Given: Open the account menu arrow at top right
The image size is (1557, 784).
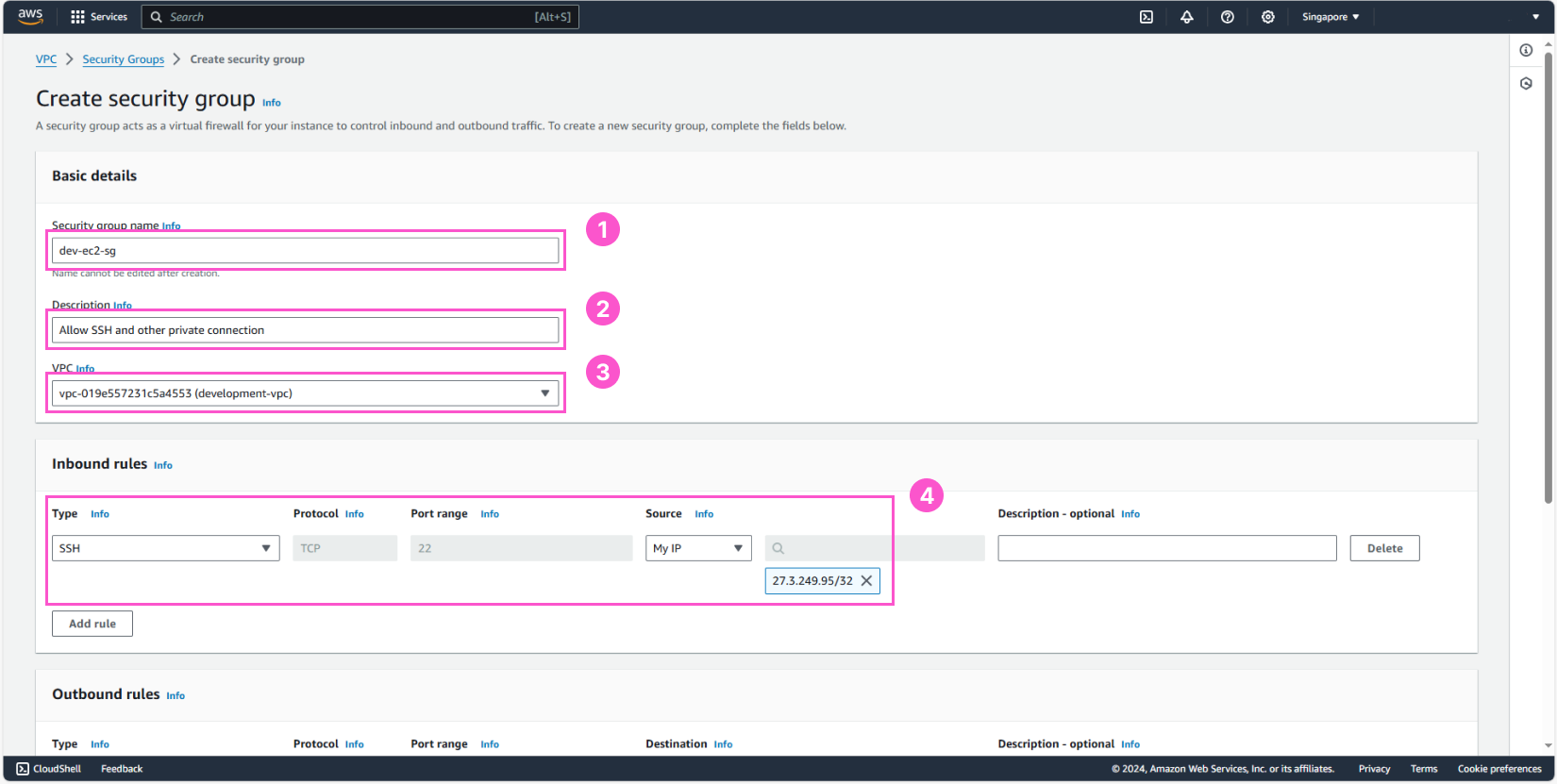Looking at the screenshot, I should click(x=1535, y=17).
